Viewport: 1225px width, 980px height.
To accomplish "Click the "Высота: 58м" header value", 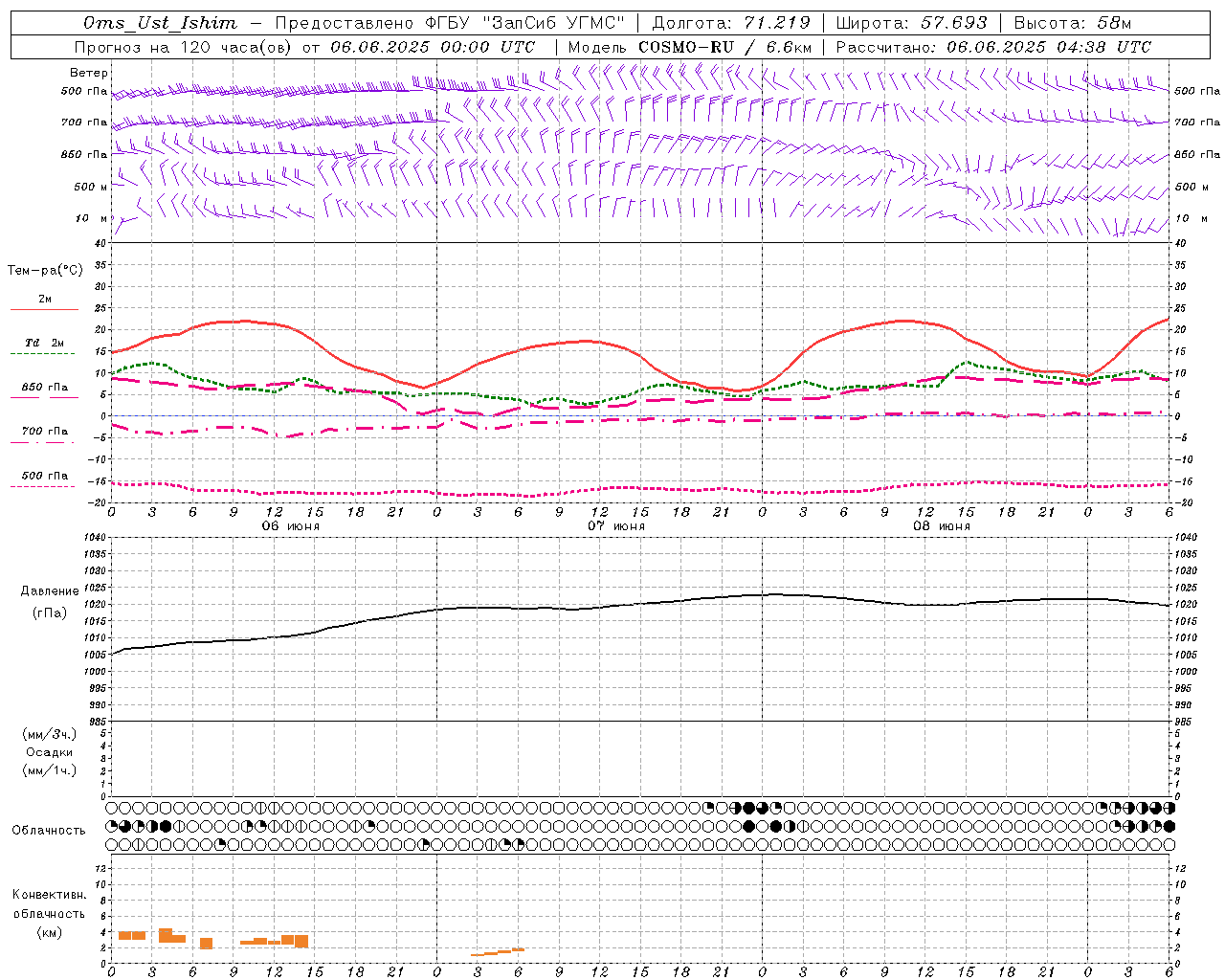I will 1072,23.
